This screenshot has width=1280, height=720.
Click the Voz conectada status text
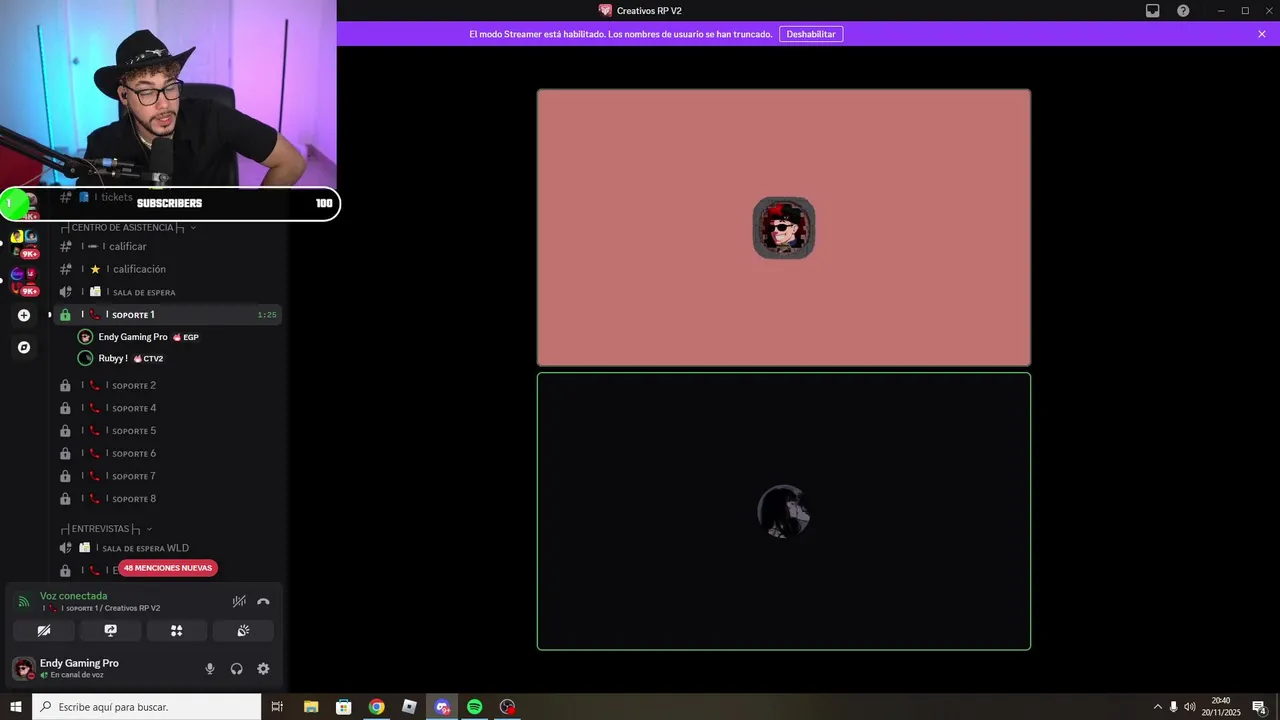pos(73,596)
